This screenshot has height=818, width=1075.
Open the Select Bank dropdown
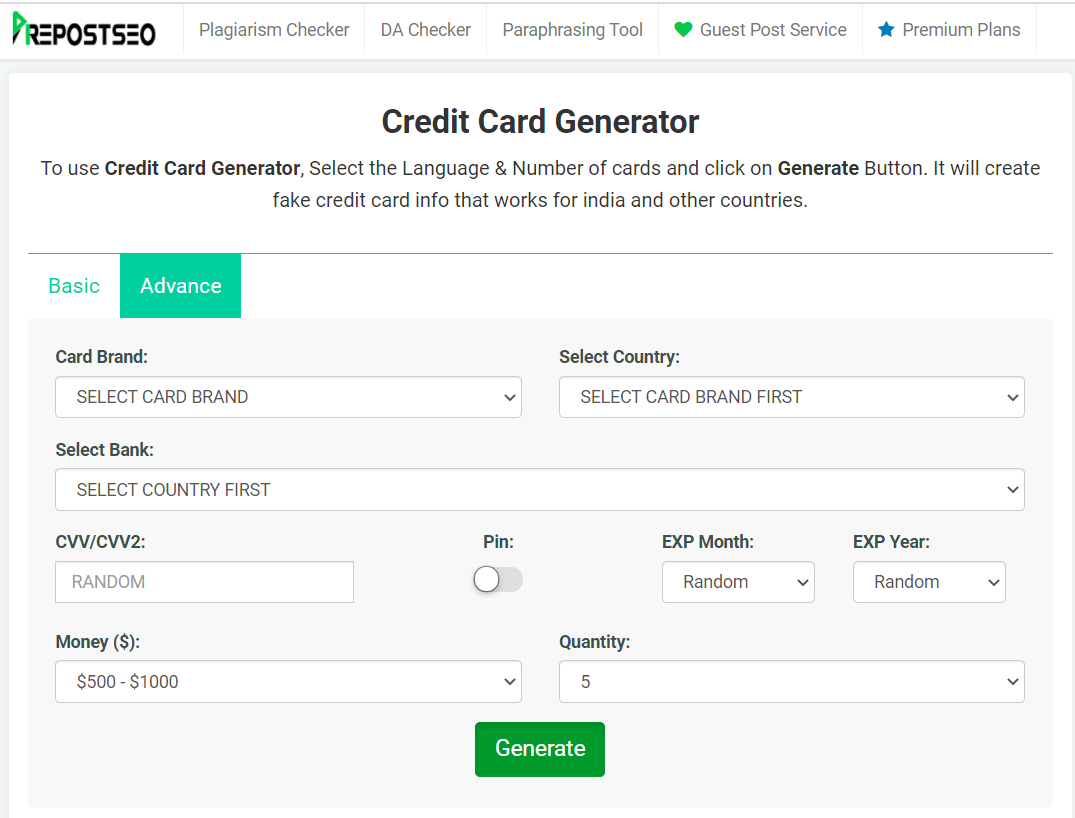click(x=539, y=490)
